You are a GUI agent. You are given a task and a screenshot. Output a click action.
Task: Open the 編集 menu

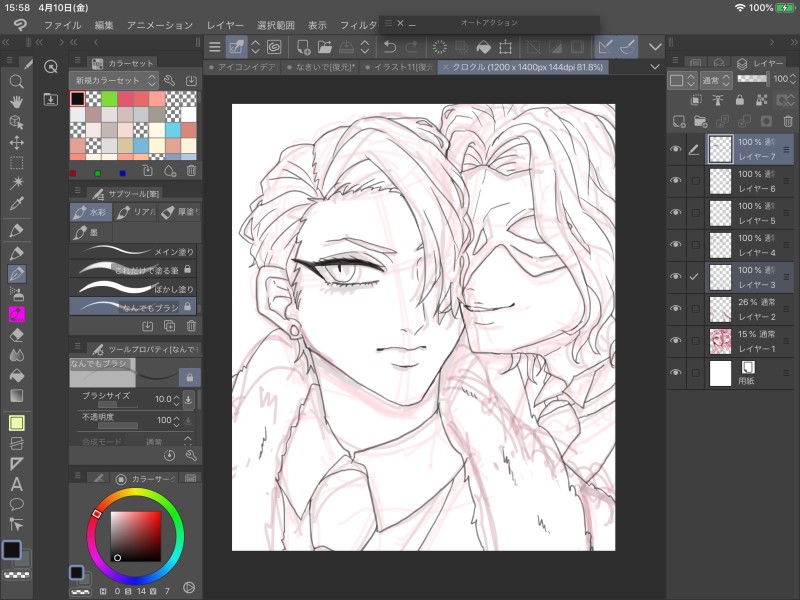(x=104, y=25)
